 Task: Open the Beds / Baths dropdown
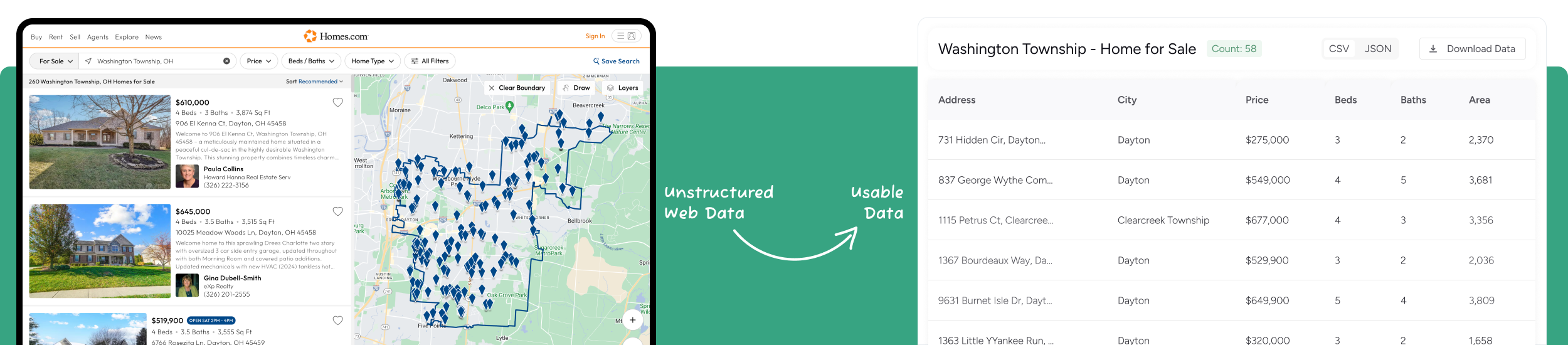click(311, 61)
